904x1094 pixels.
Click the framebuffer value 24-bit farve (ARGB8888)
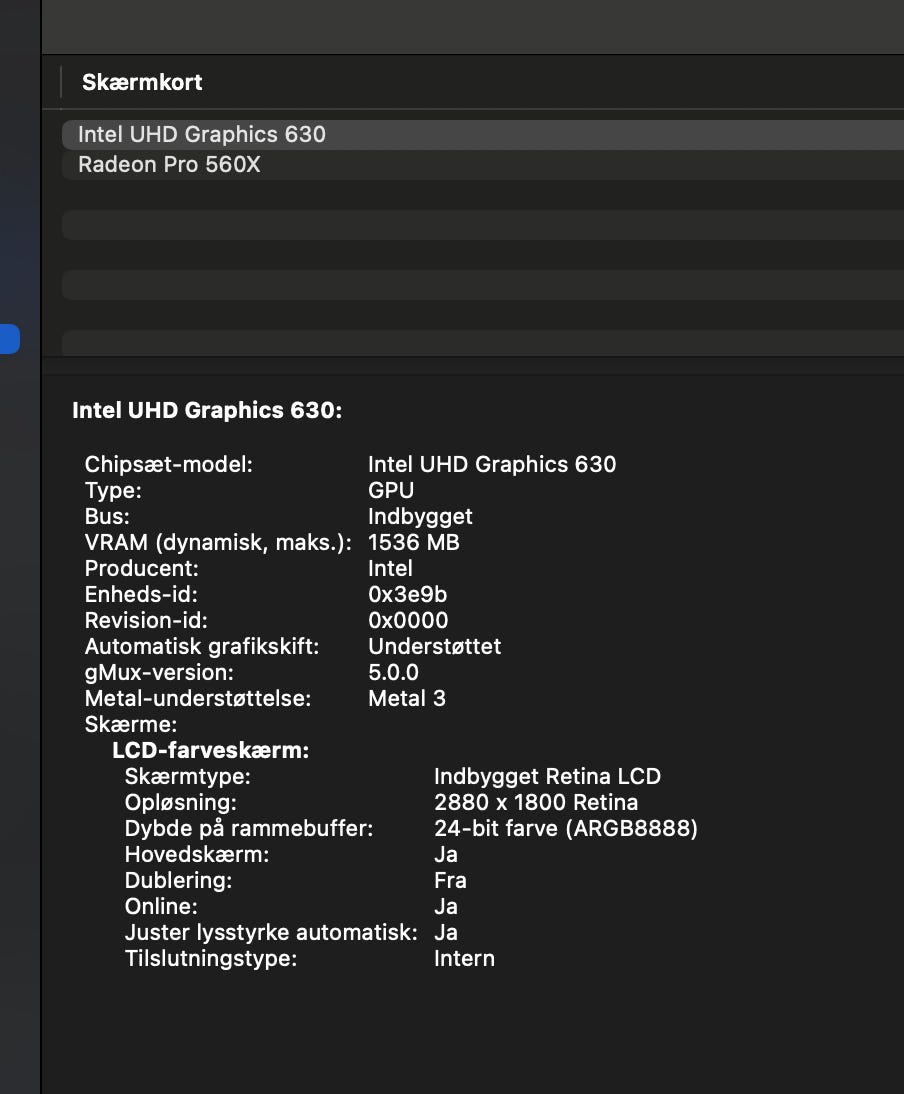click(x=566, y=828)
